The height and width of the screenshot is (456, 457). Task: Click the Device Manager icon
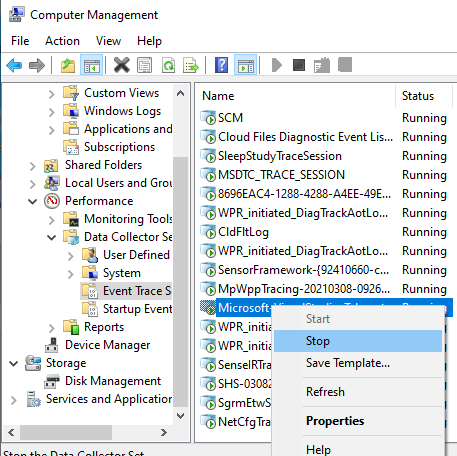point(52,345)
